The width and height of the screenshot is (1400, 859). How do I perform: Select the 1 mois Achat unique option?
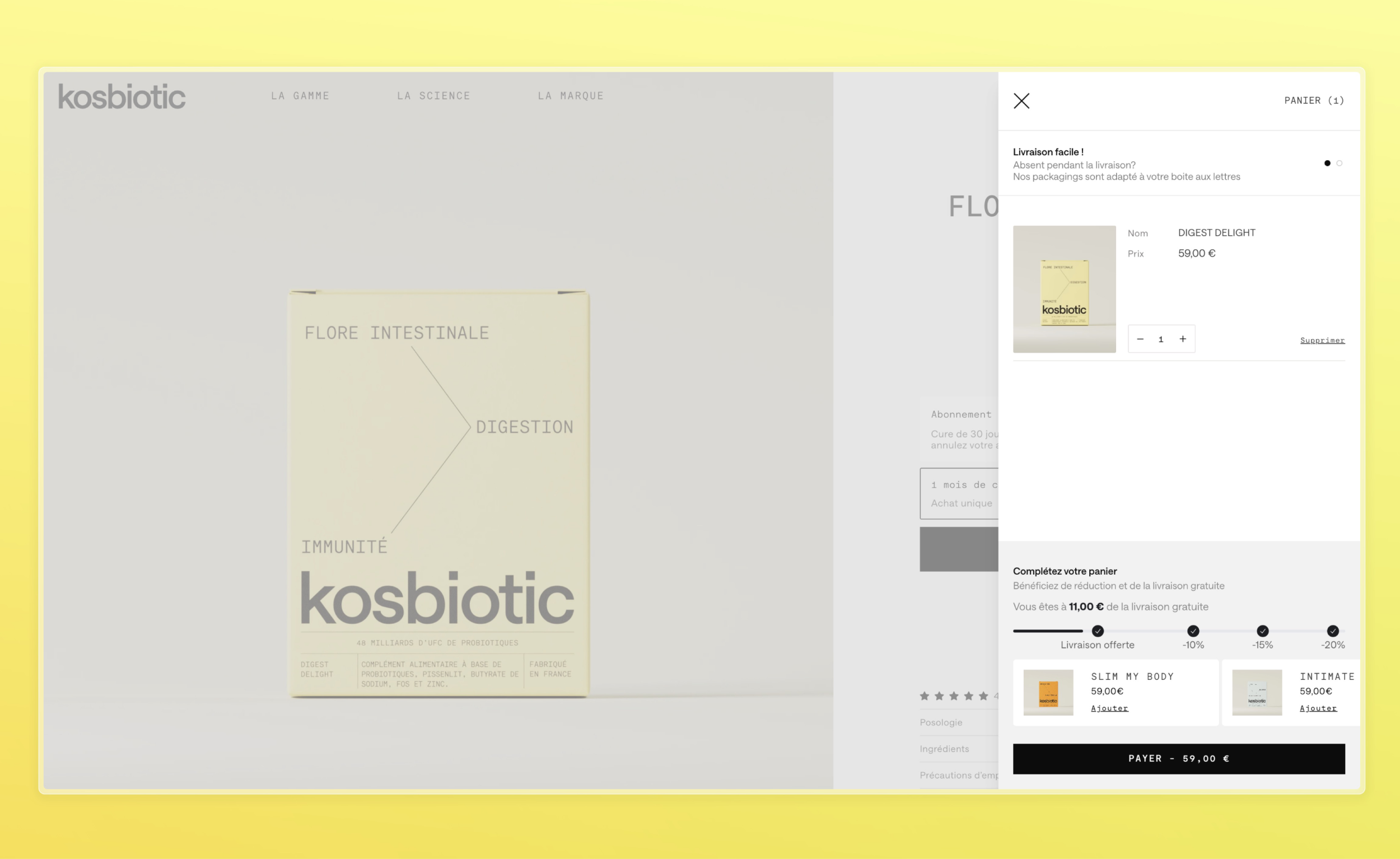coord(959,494)
